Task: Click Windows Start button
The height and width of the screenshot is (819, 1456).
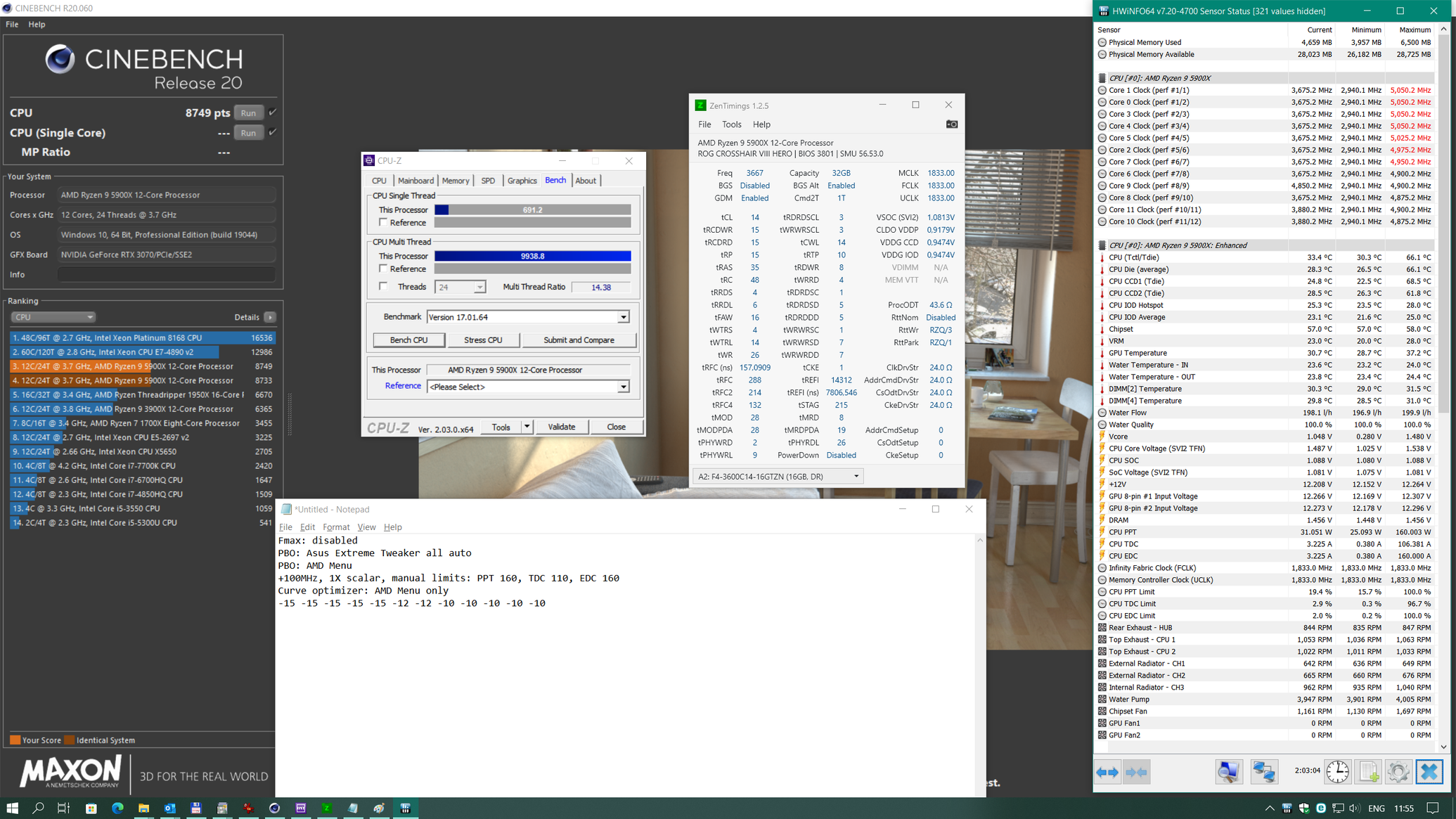Action: pos(12,808)
